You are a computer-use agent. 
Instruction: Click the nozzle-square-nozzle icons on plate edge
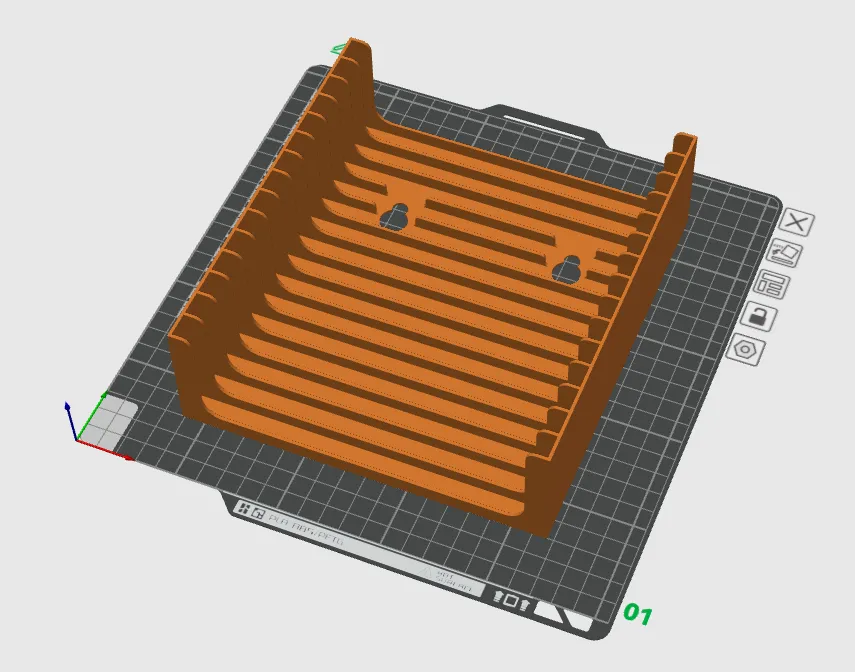tap(511, 601)
